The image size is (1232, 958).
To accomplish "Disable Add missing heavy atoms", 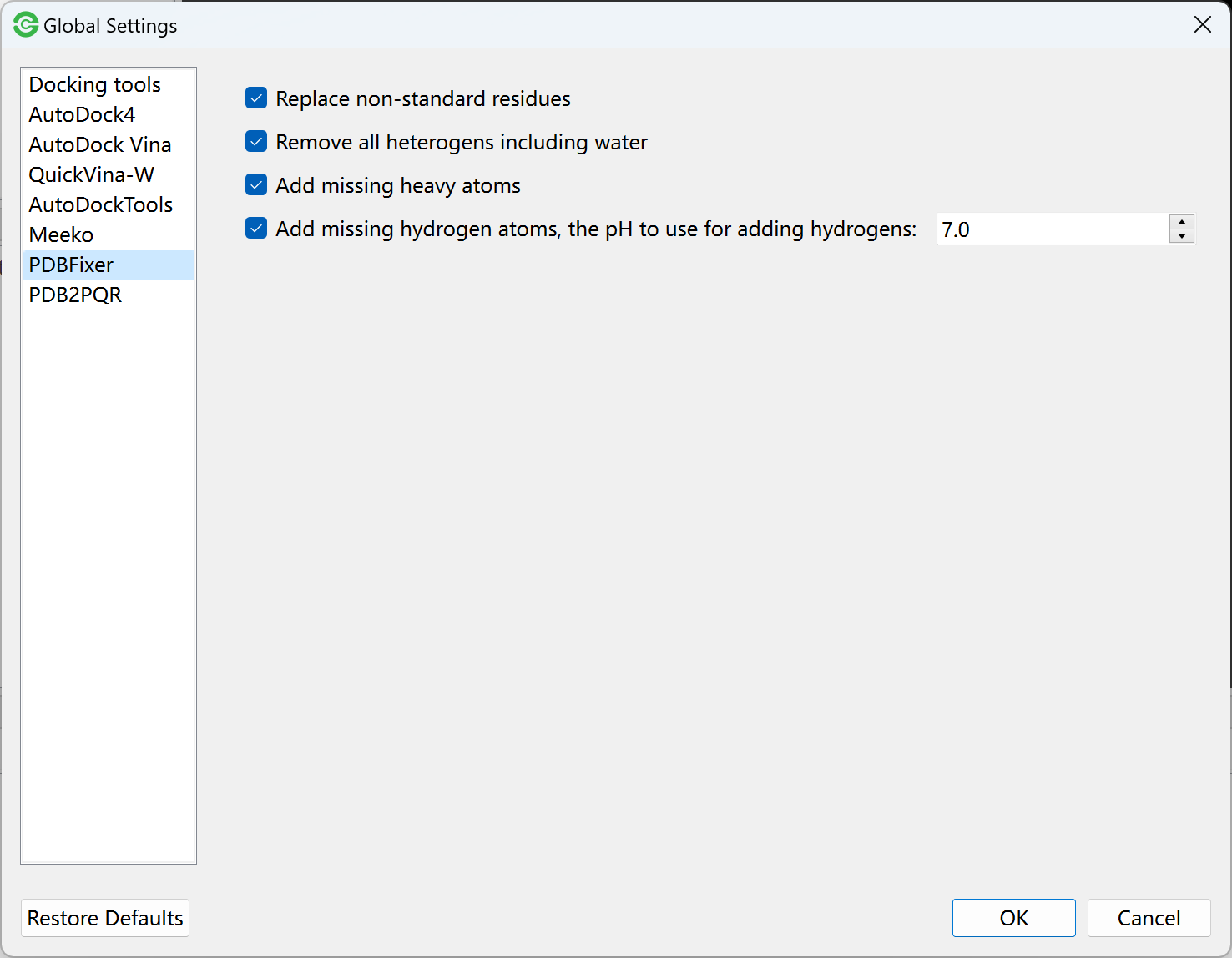I will tap(256, 185).
